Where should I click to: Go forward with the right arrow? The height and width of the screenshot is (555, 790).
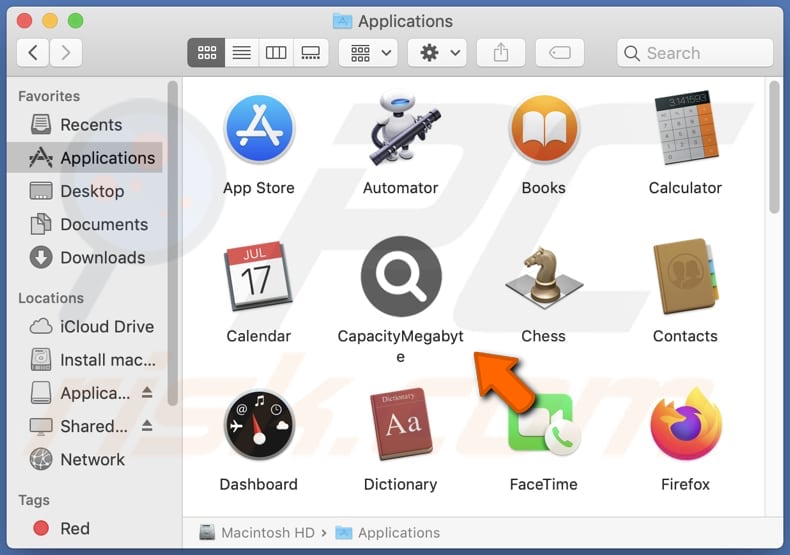click(x=65, y=52)
